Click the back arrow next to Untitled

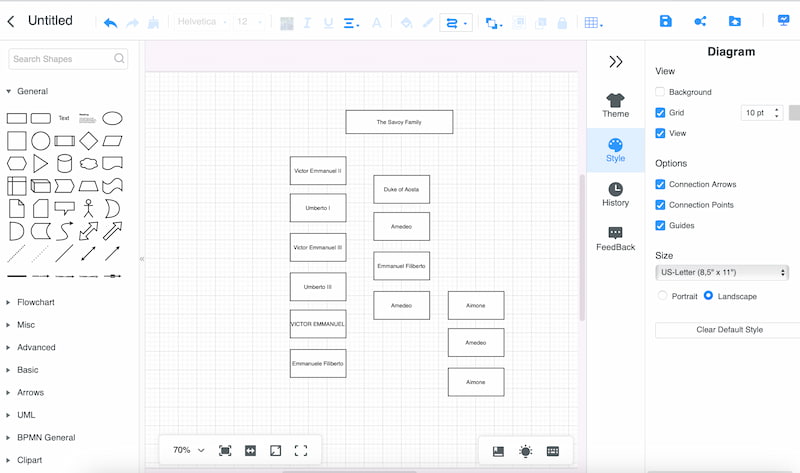11,21
